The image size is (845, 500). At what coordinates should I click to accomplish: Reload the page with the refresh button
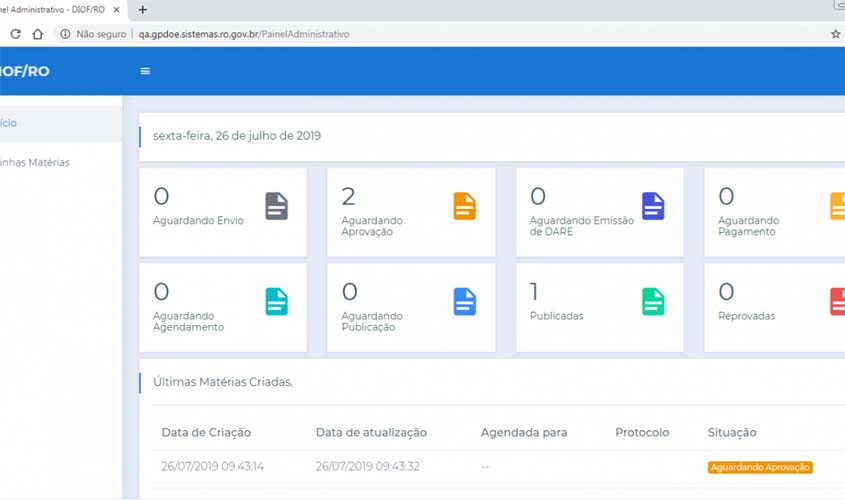(x=15, y=34)
